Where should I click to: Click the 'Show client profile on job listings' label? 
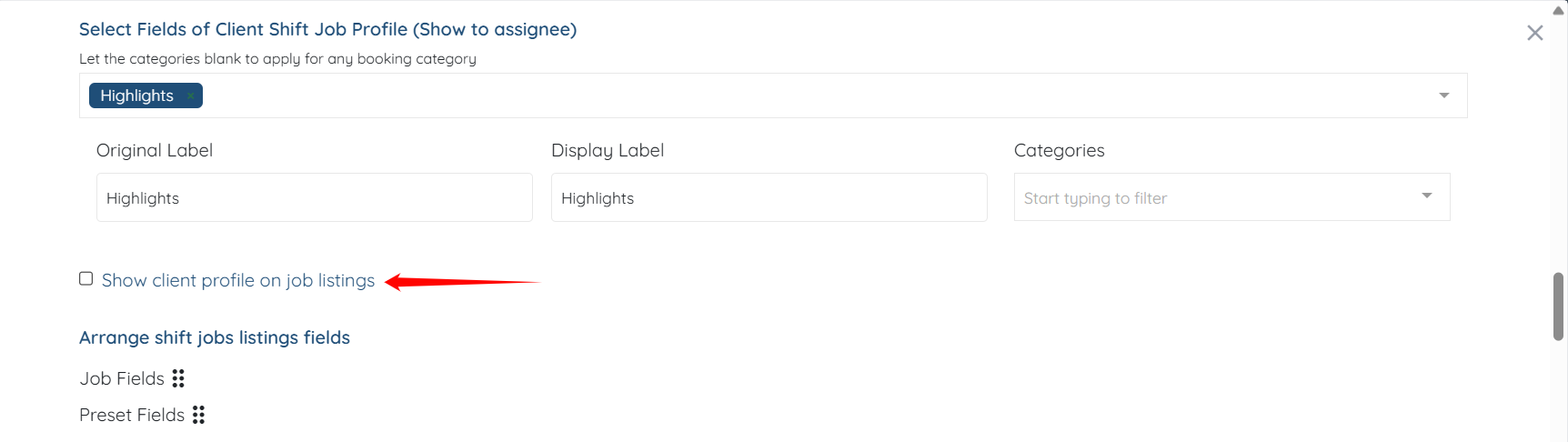point(238,281)
